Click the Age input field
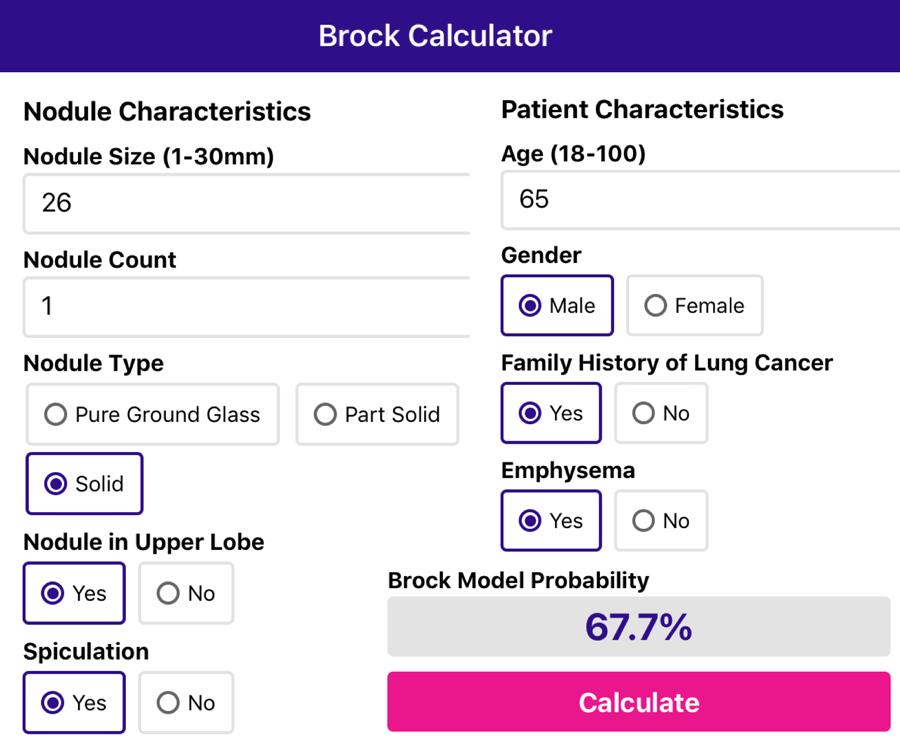 click(700, 199)
